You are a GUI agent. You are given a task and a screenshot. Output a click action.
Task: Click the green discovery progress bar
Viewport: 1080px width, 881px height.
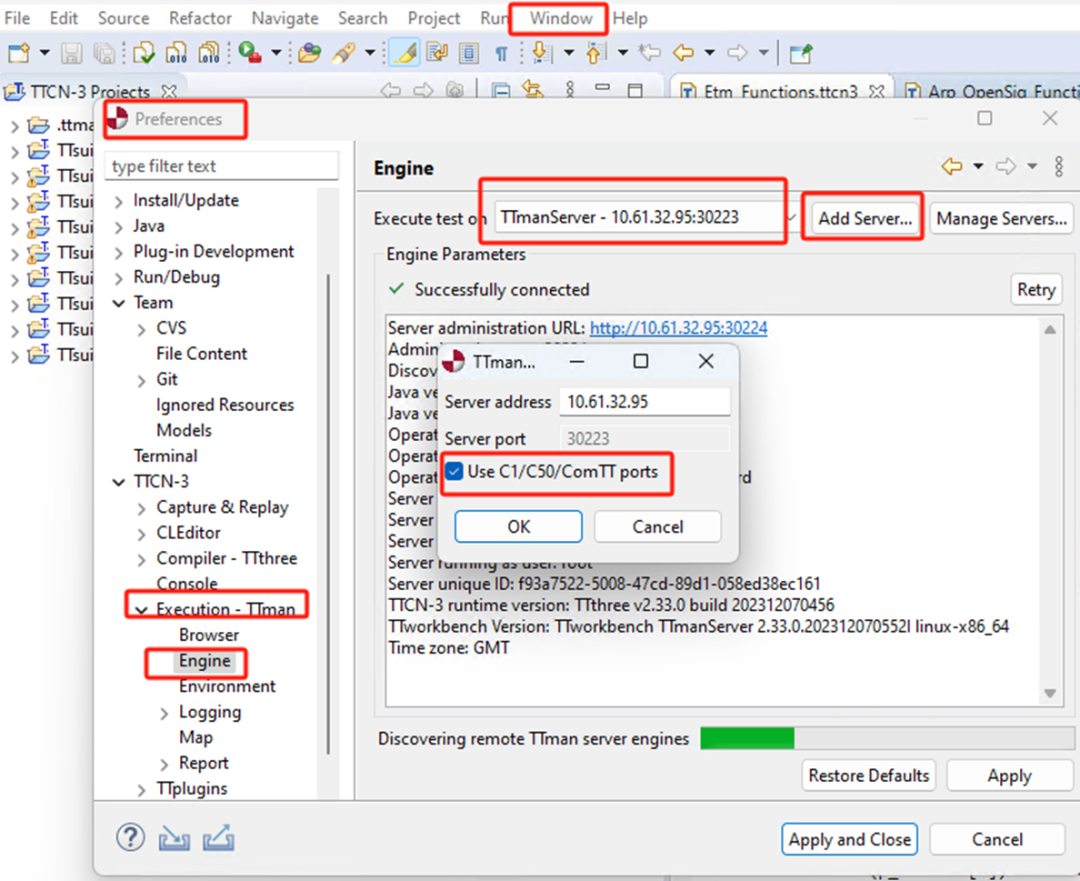coord(747,739)
